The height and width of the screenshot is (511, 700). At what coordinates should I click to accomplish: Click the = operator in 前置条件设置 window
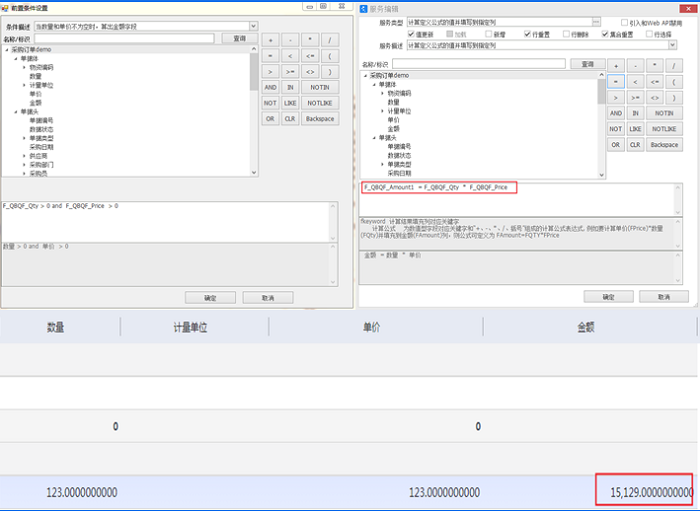click(270, 56)
